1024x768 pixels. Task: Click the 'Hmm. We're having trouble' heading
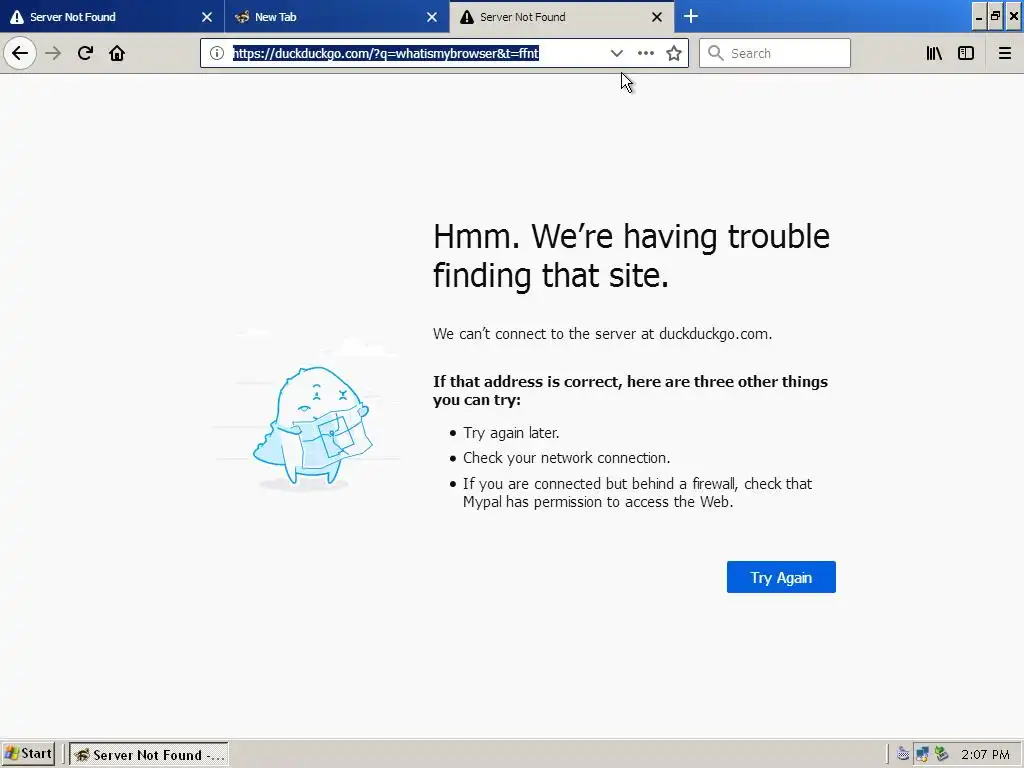(631, 255)
